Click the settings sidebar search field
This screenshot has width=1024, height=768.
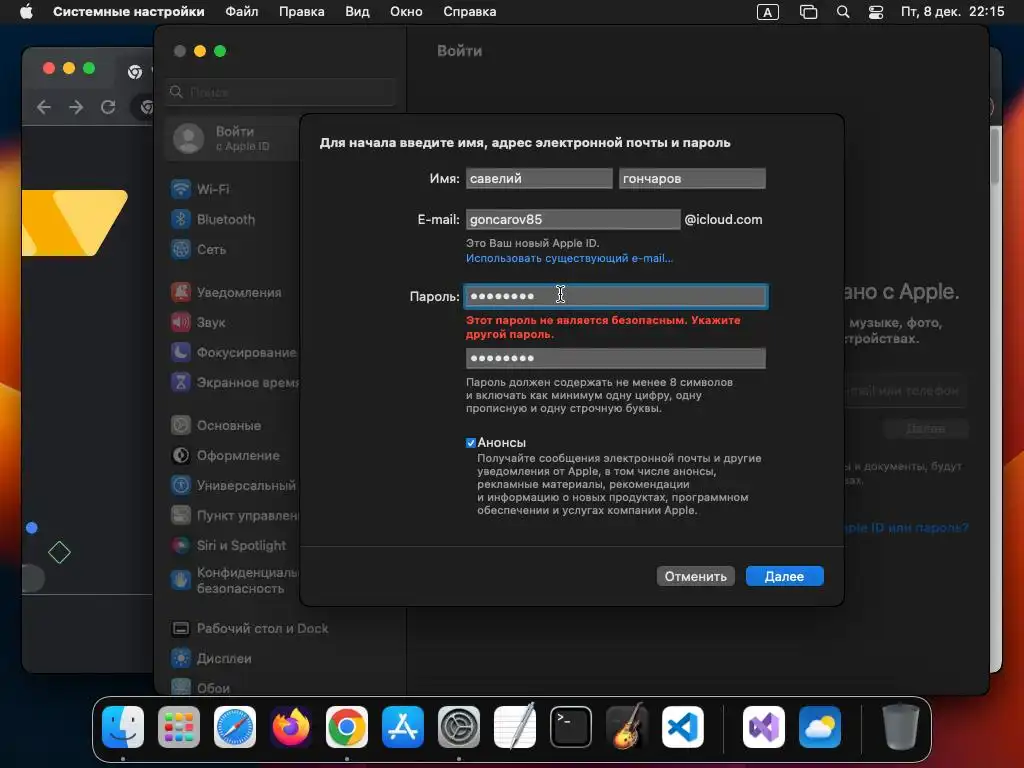pos(281,92)
